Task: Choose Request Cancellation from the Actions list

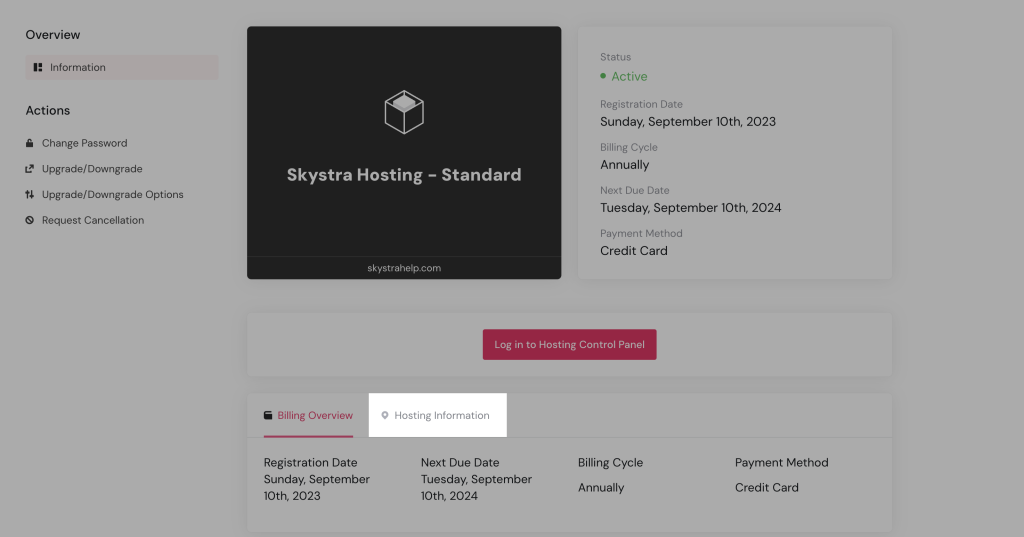Action: point(93,221)
